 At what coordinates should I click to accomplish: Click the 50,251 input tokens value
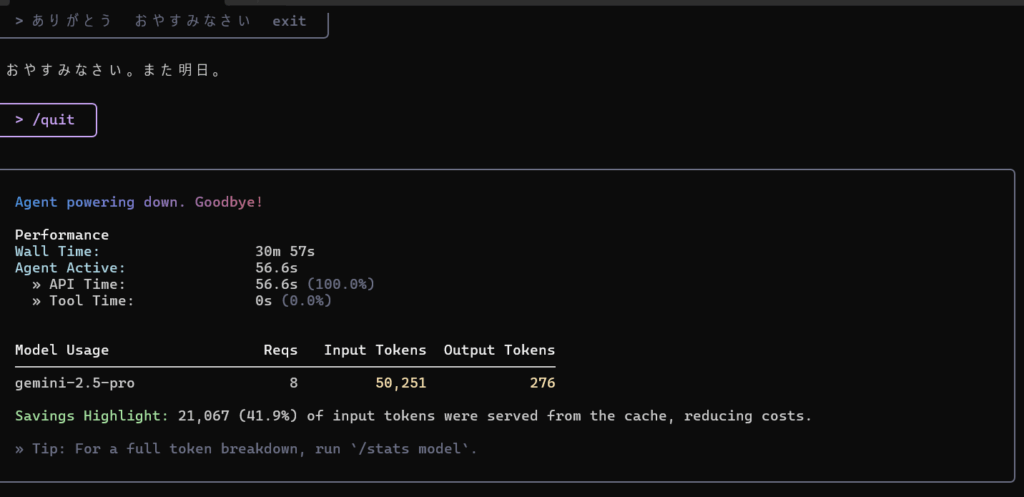point(401,383)
